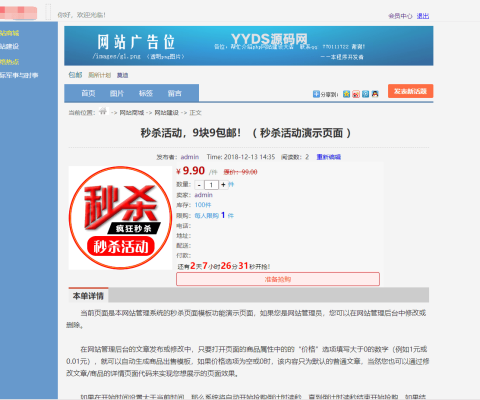Click the 准备抢购 purchase button
Image resolution: width=480 pixels, height=400 pixels.
click(278, 279)
